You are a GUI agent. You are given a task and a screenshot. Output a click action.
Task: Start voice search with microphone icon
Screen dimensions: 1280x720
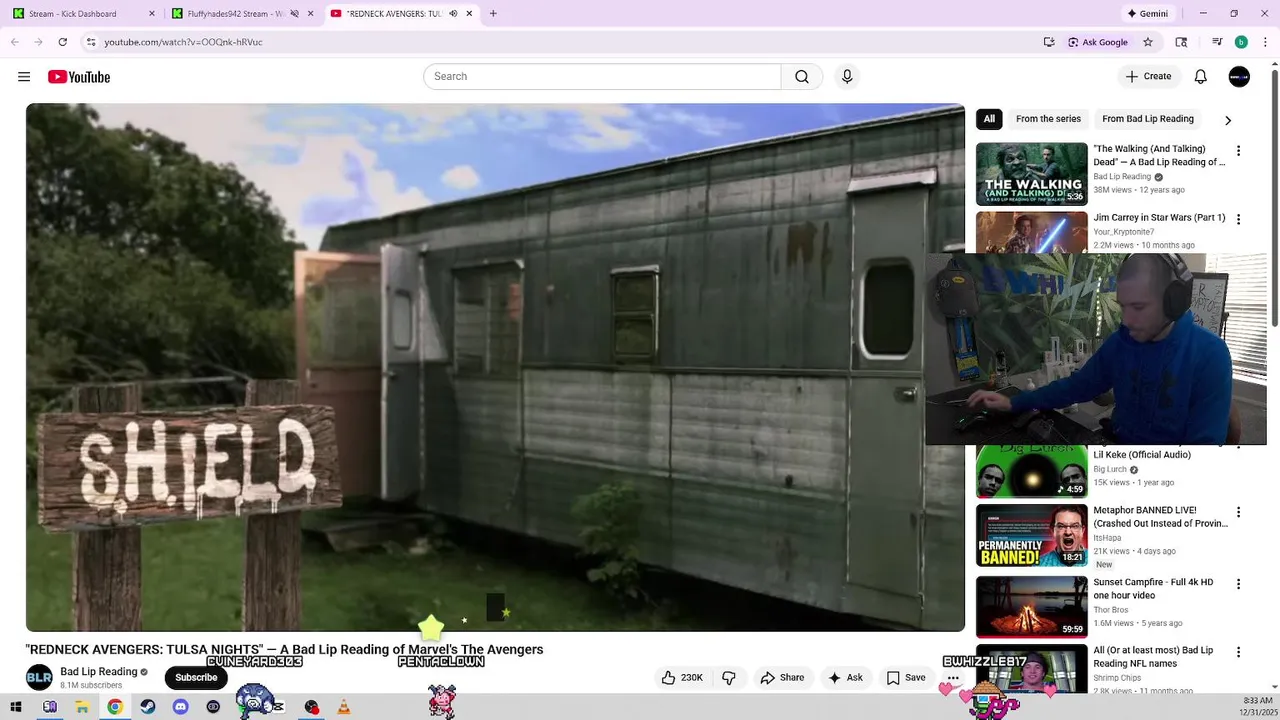pyautogui.click(x=847, y=77)
